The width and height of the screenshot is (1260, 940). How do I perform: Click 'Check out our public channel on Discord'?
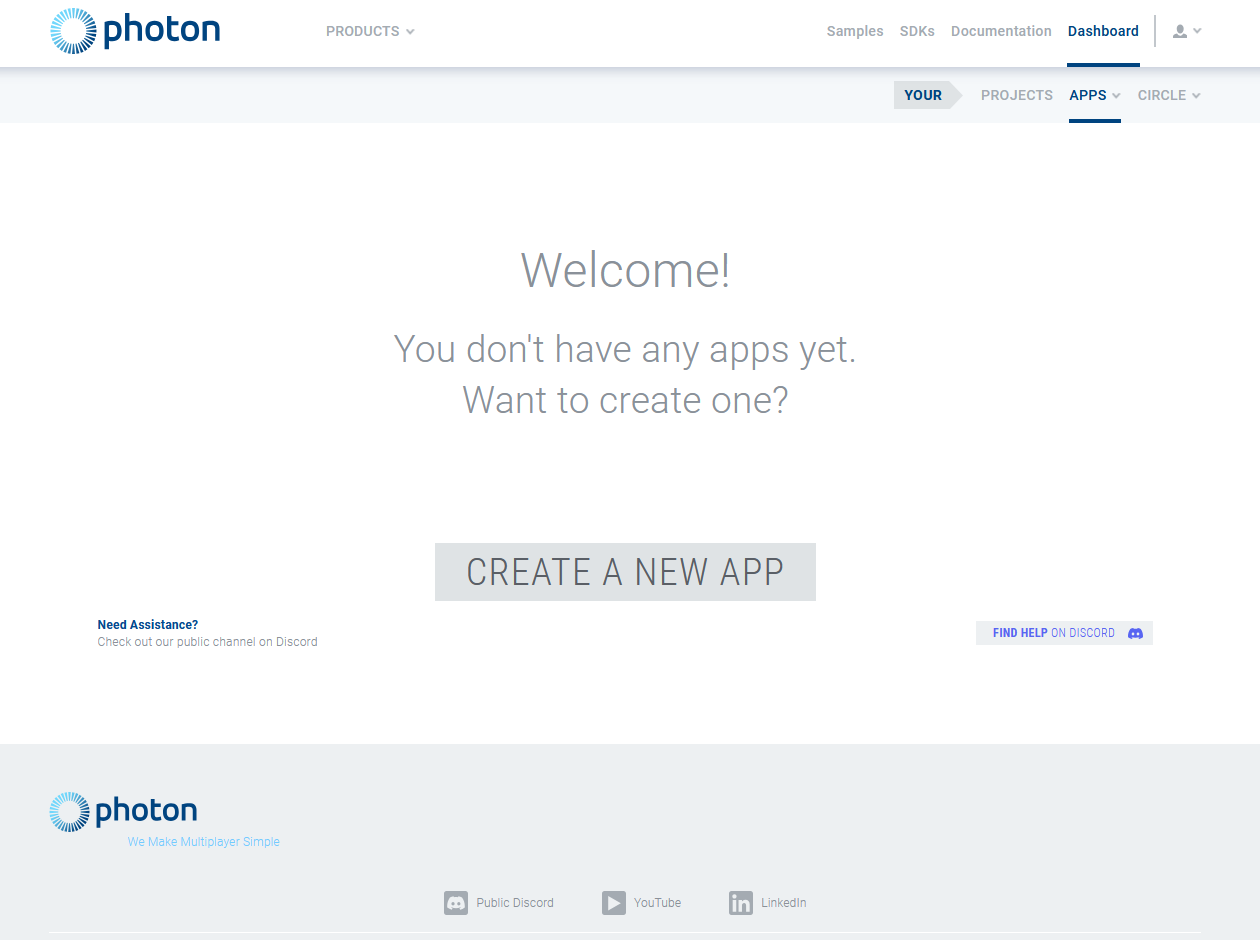[x=207, y=642]
